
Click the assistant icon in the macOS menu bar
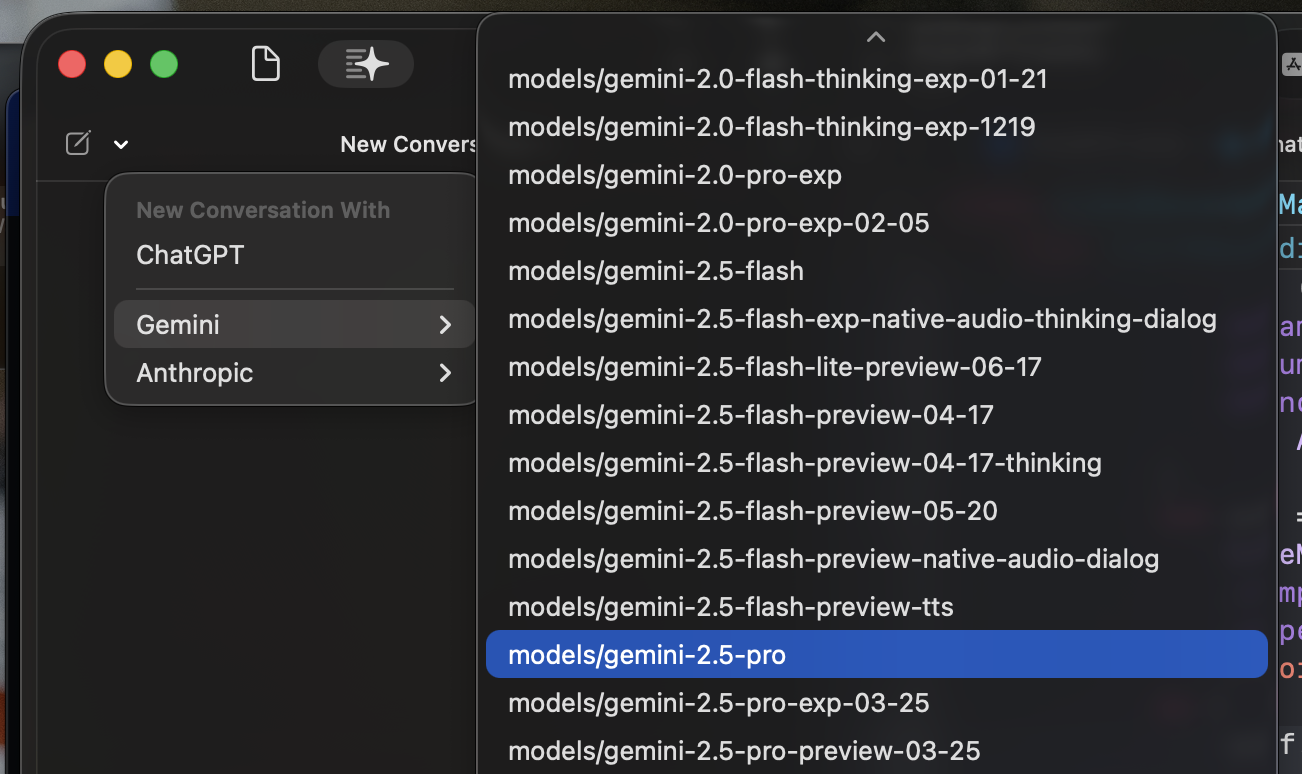click(1291, 63)
